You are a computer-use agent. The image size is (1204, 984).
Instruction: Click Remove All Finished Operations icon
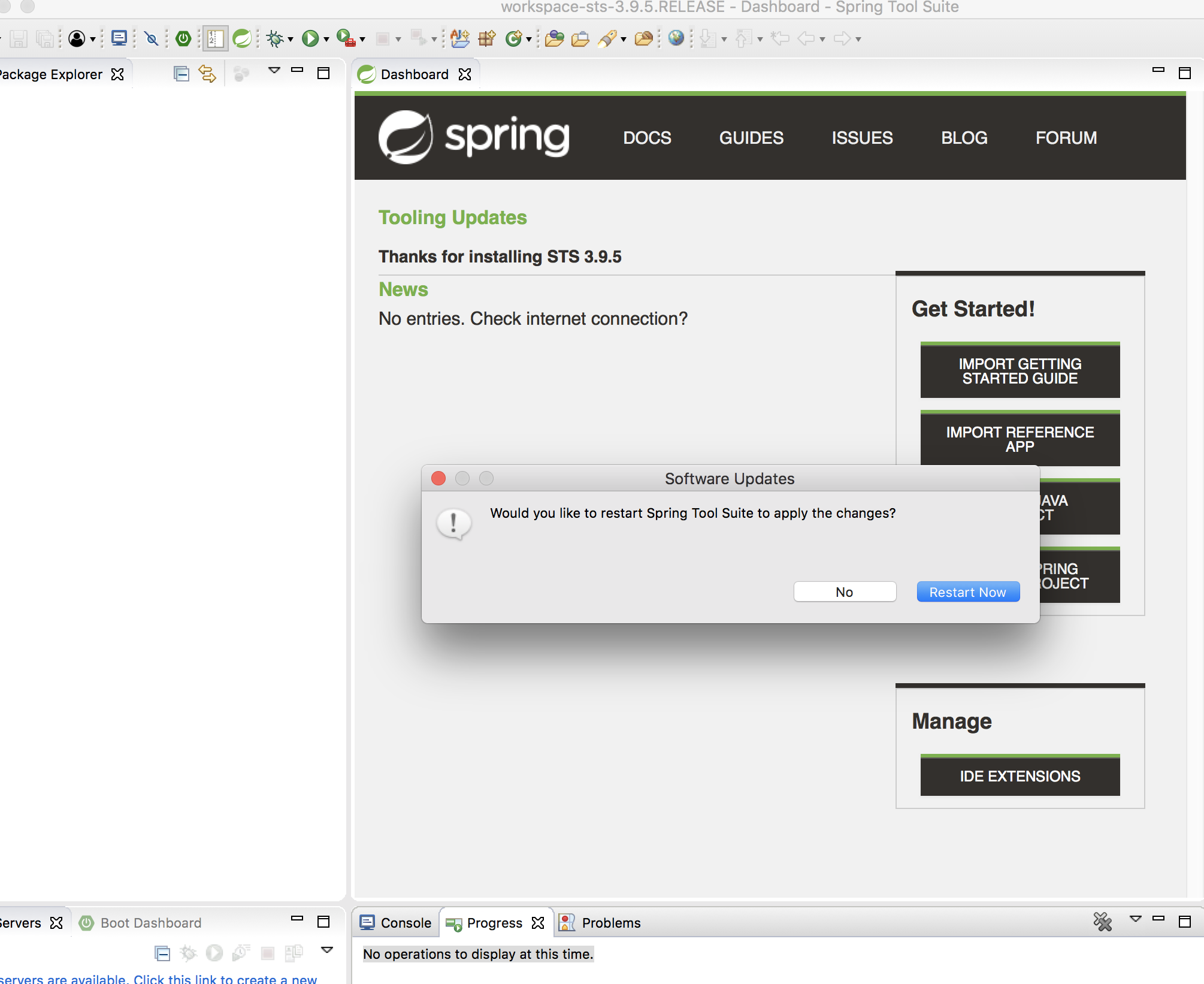coord(1102,922)
